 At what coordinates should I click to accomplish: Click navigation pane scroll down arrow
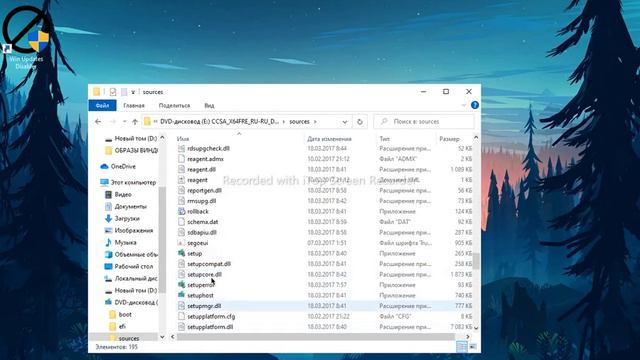[162, 337]
